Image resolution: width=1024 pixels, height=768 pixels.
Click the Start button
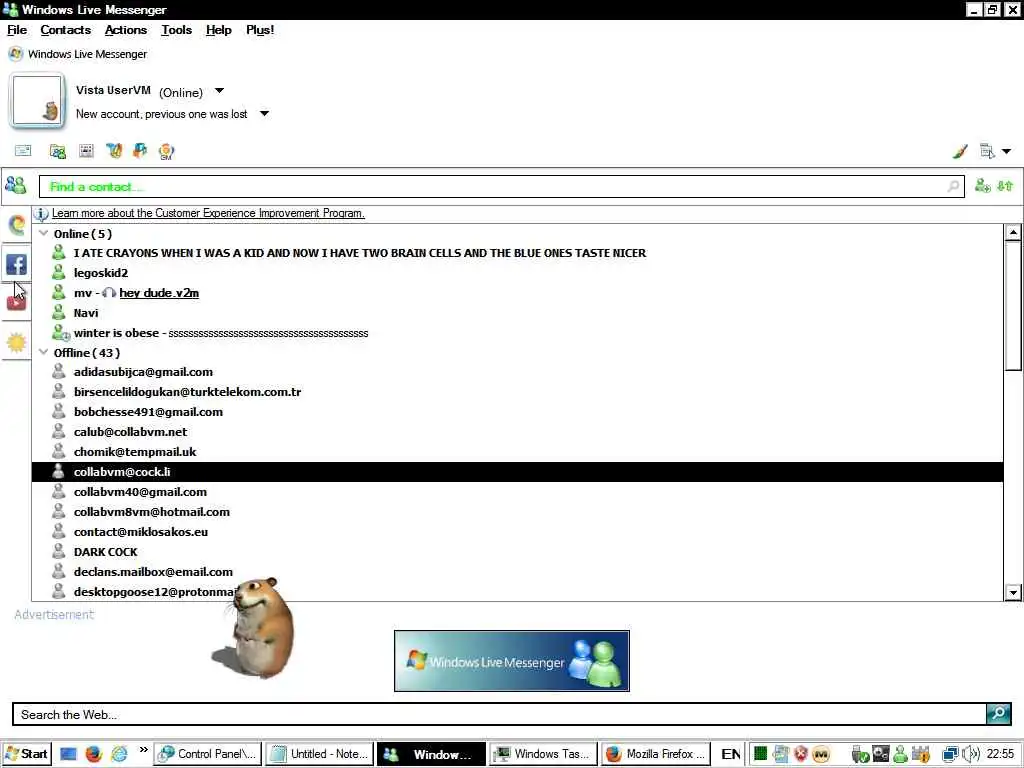pos(26,754)
